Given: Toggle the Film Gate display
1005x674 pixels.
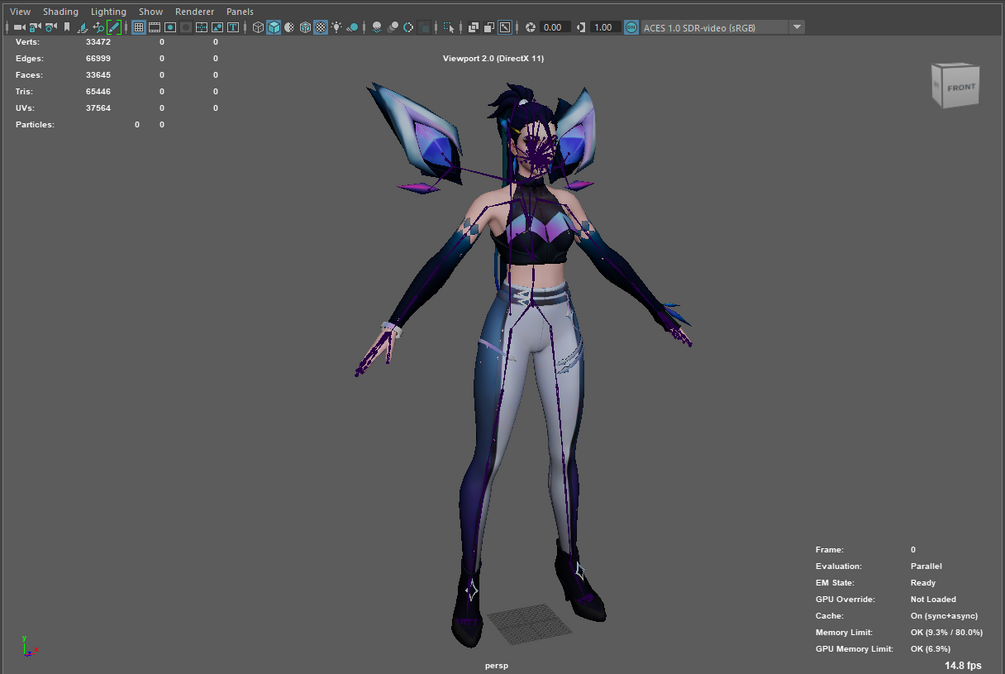Looking at the screenshot, I should 154,27.
